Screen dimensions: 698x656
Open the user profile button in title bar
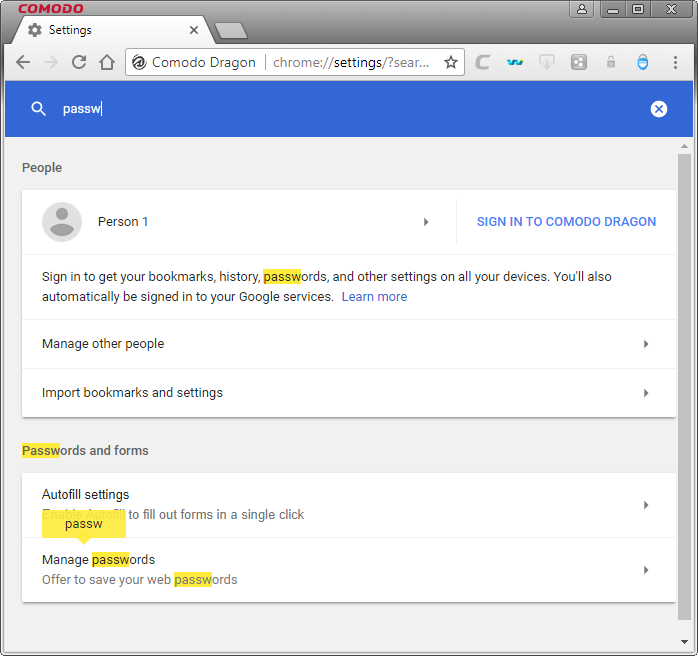click(581, 9)
